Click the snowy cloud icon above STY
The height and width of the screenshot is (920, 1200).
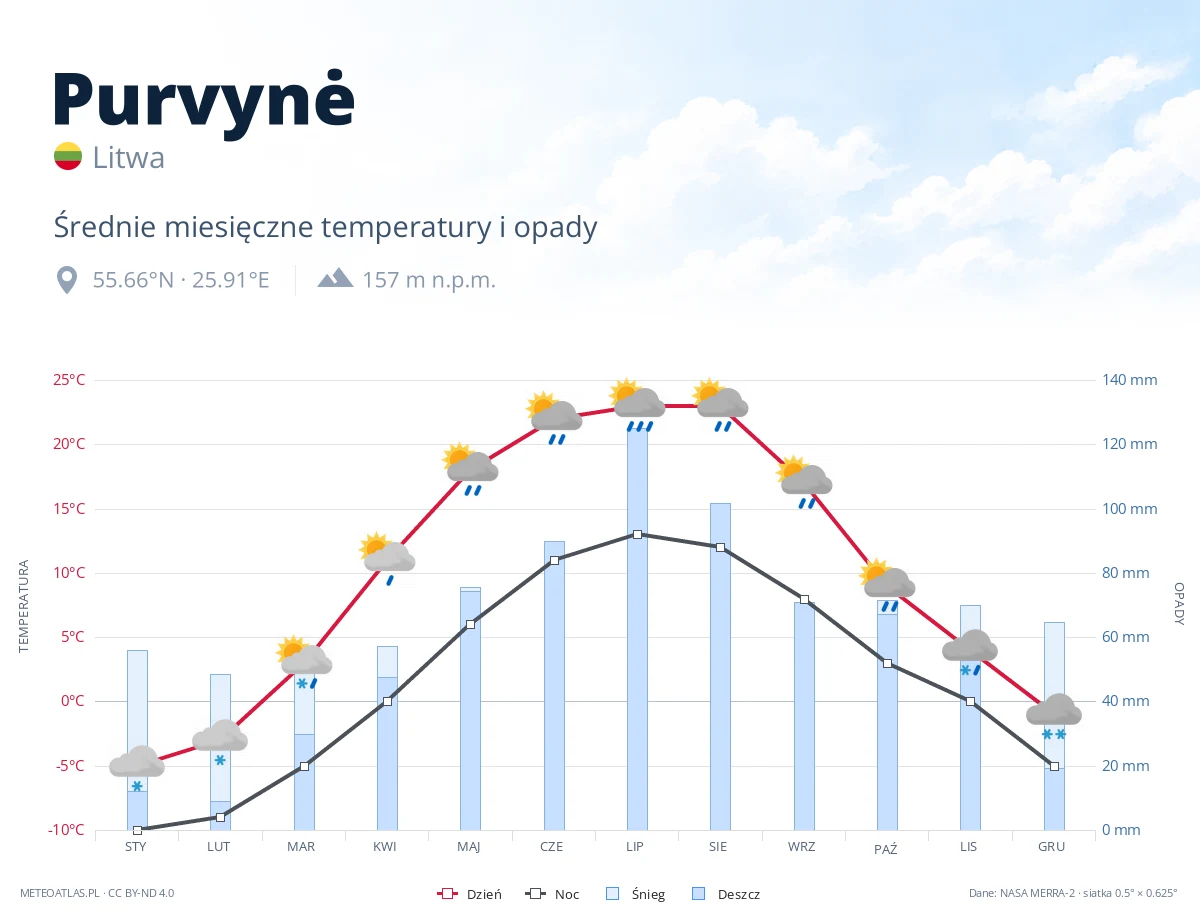point(137,770)
